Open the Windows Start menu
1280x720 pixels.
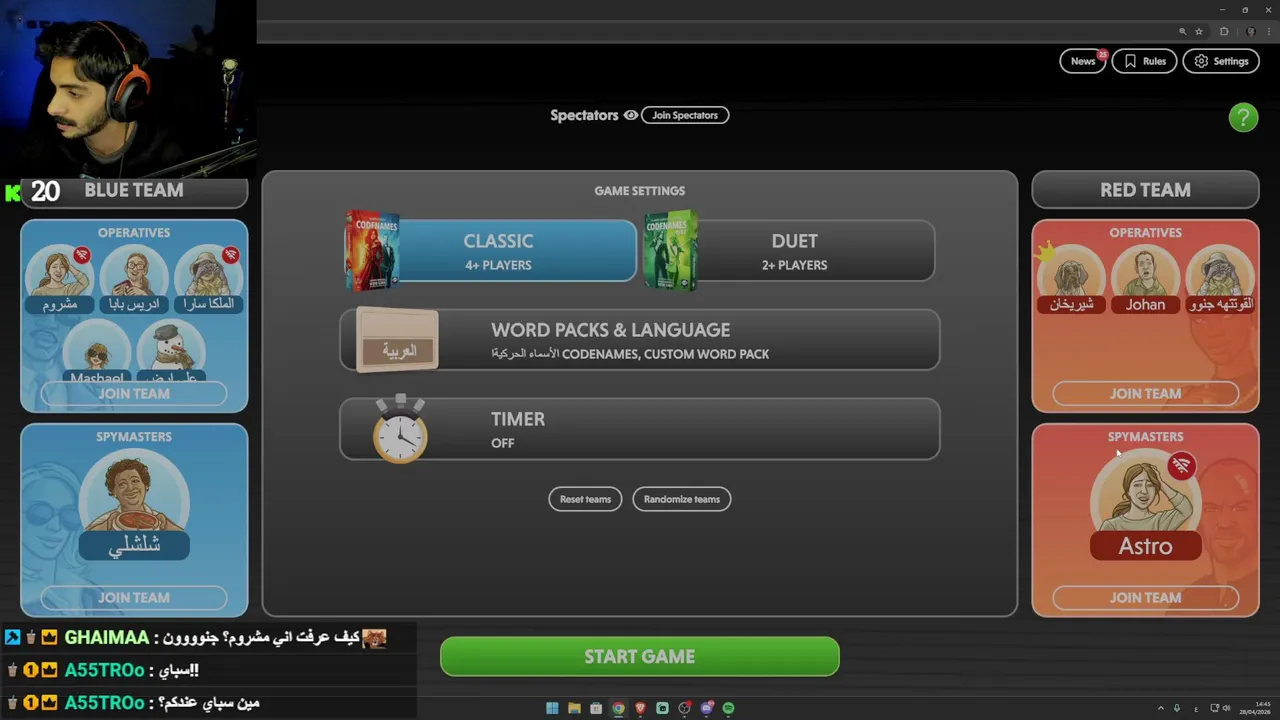pyautogui.click(x=552, y=708)
